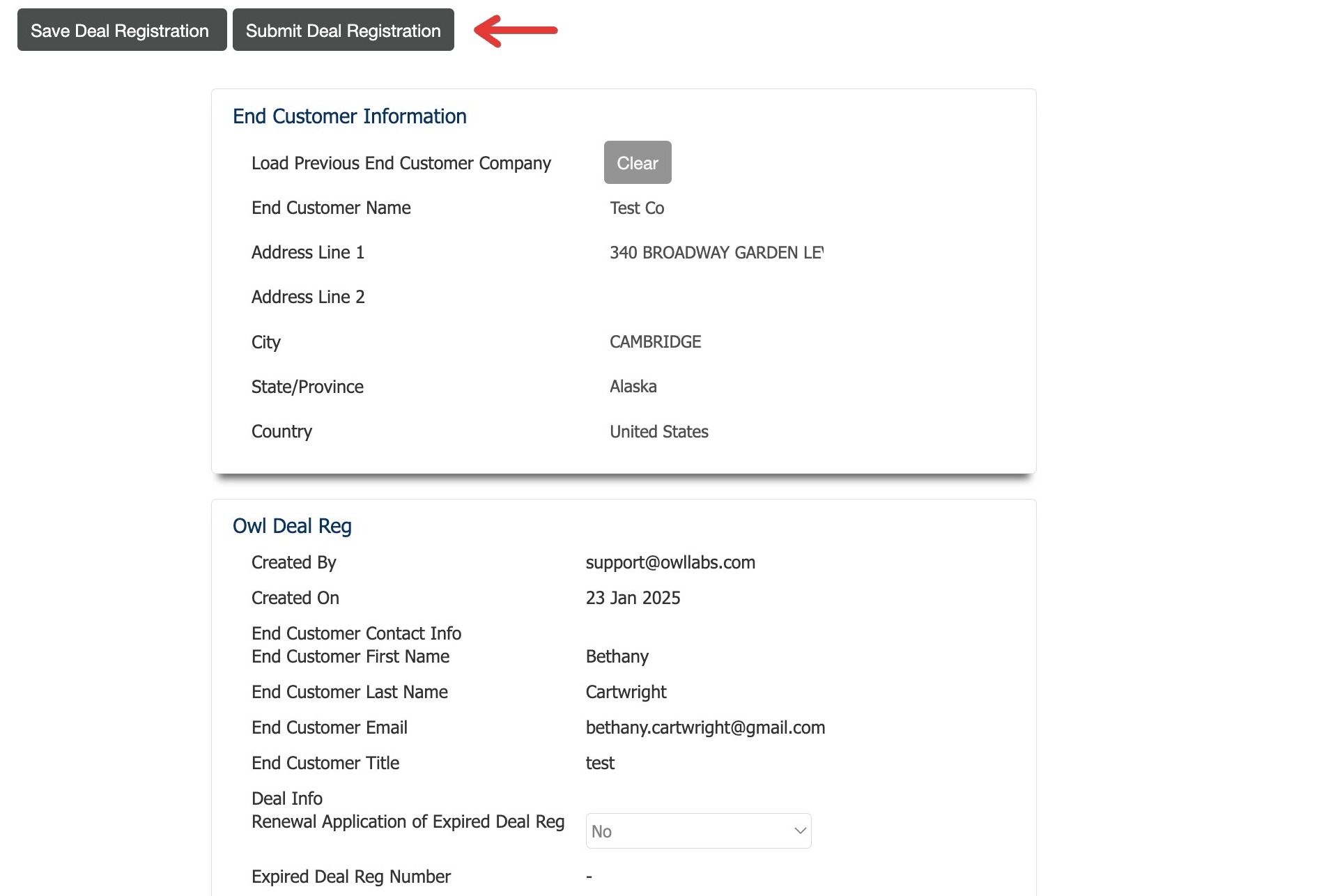The height and width of the screenshot is (896, 1335).
Task: Click the 'End Customer Contact Info' subheading
Action: (x=356, y=633)
